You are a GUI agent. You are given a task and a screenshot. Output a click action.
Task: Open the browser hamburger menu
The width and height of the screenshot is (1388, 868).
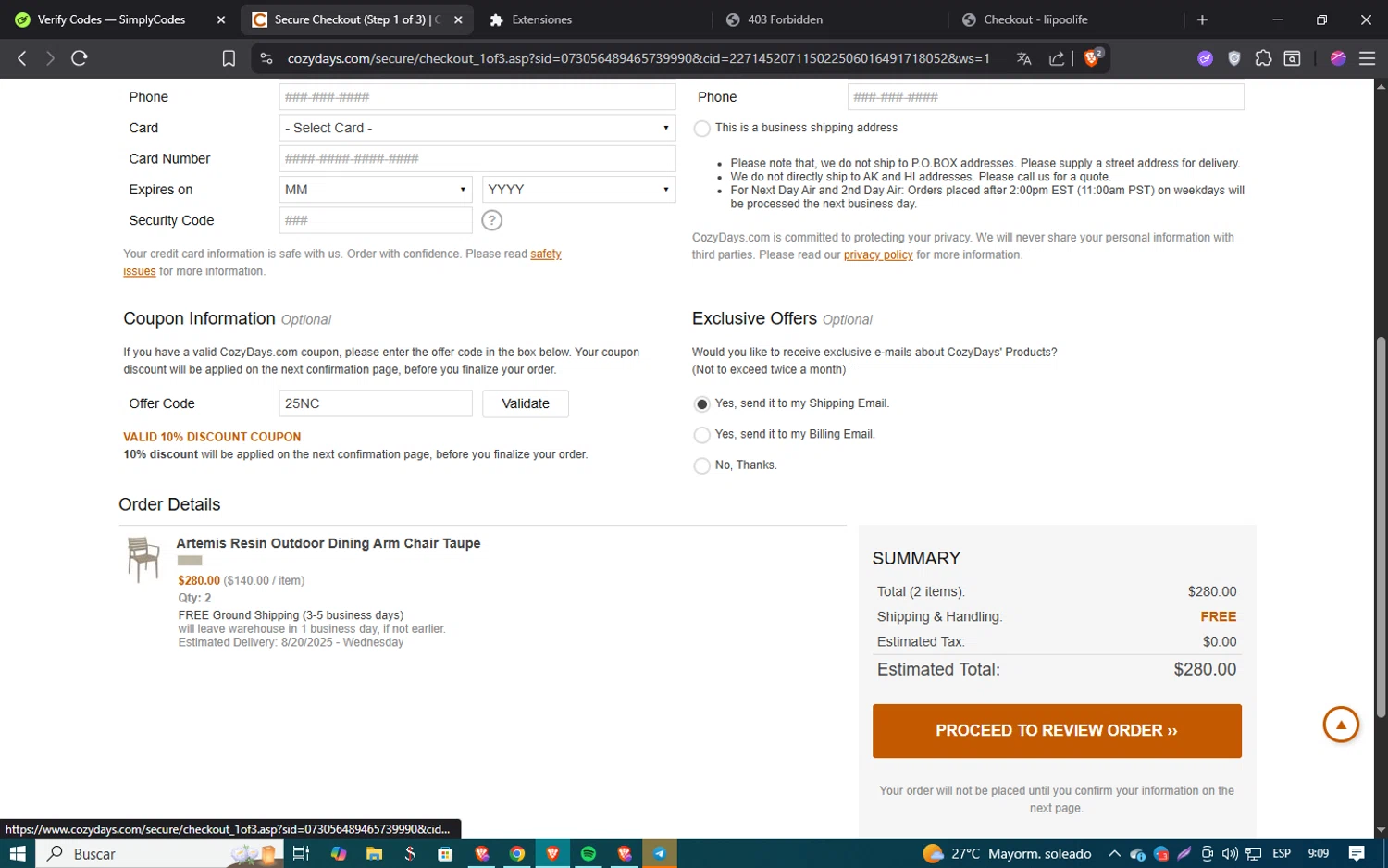[1367, 58]
